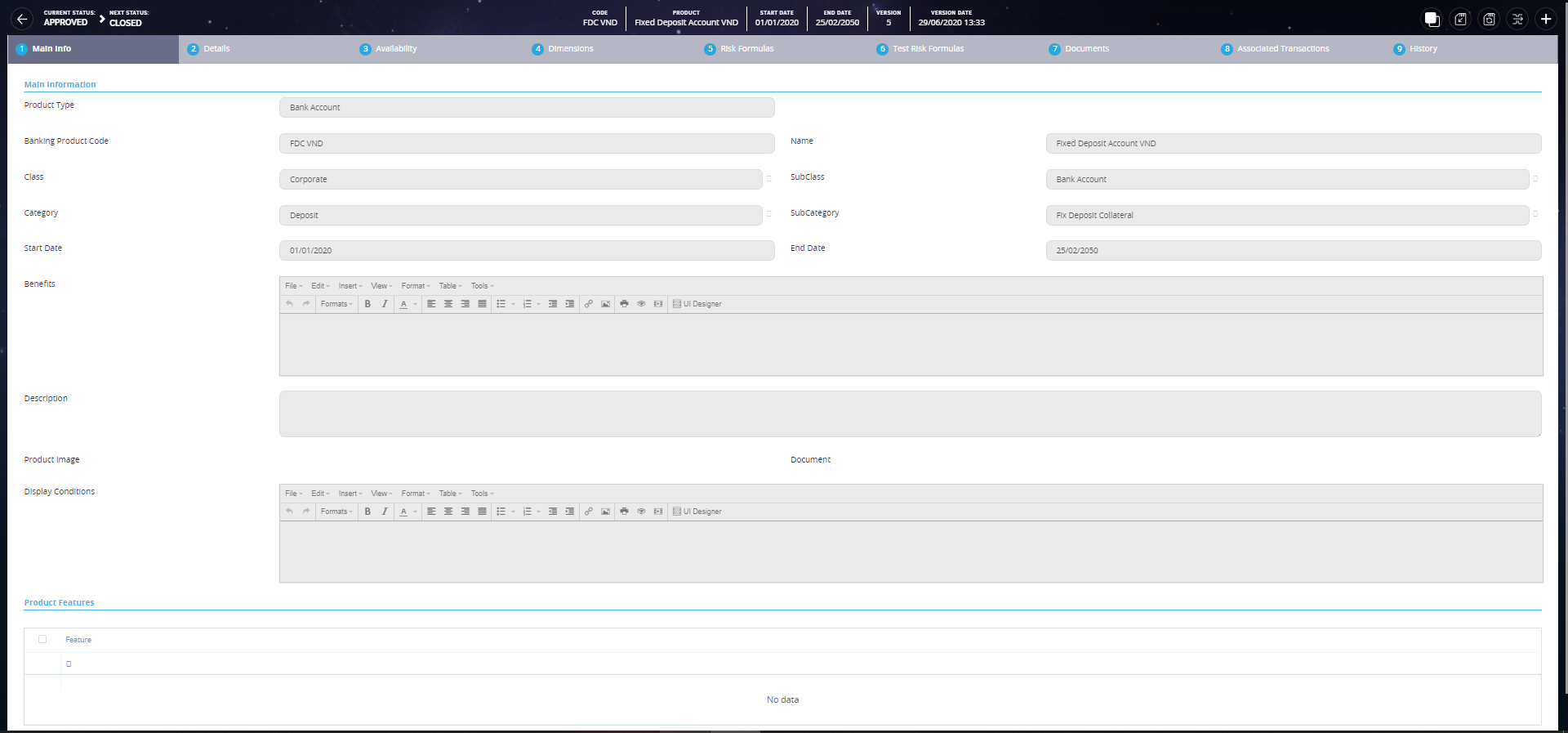Click the back arrow in the header
The width and height of the screenshot is (1568, 733).
click(22, 19)
